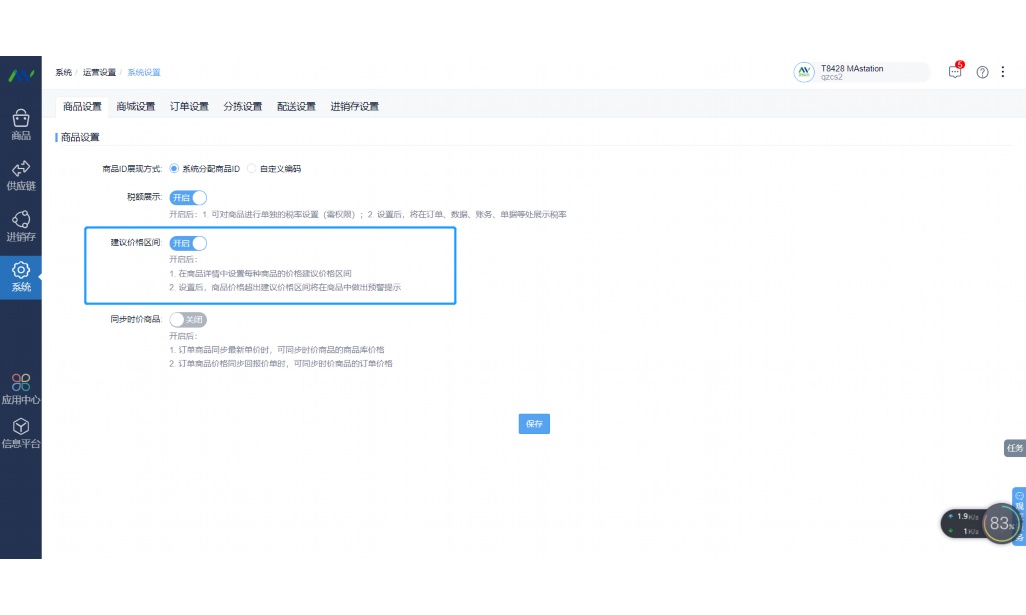1026x615 pixels.
Task: Click the 系统 gear icon in sidebar
Action: [20, 270]
